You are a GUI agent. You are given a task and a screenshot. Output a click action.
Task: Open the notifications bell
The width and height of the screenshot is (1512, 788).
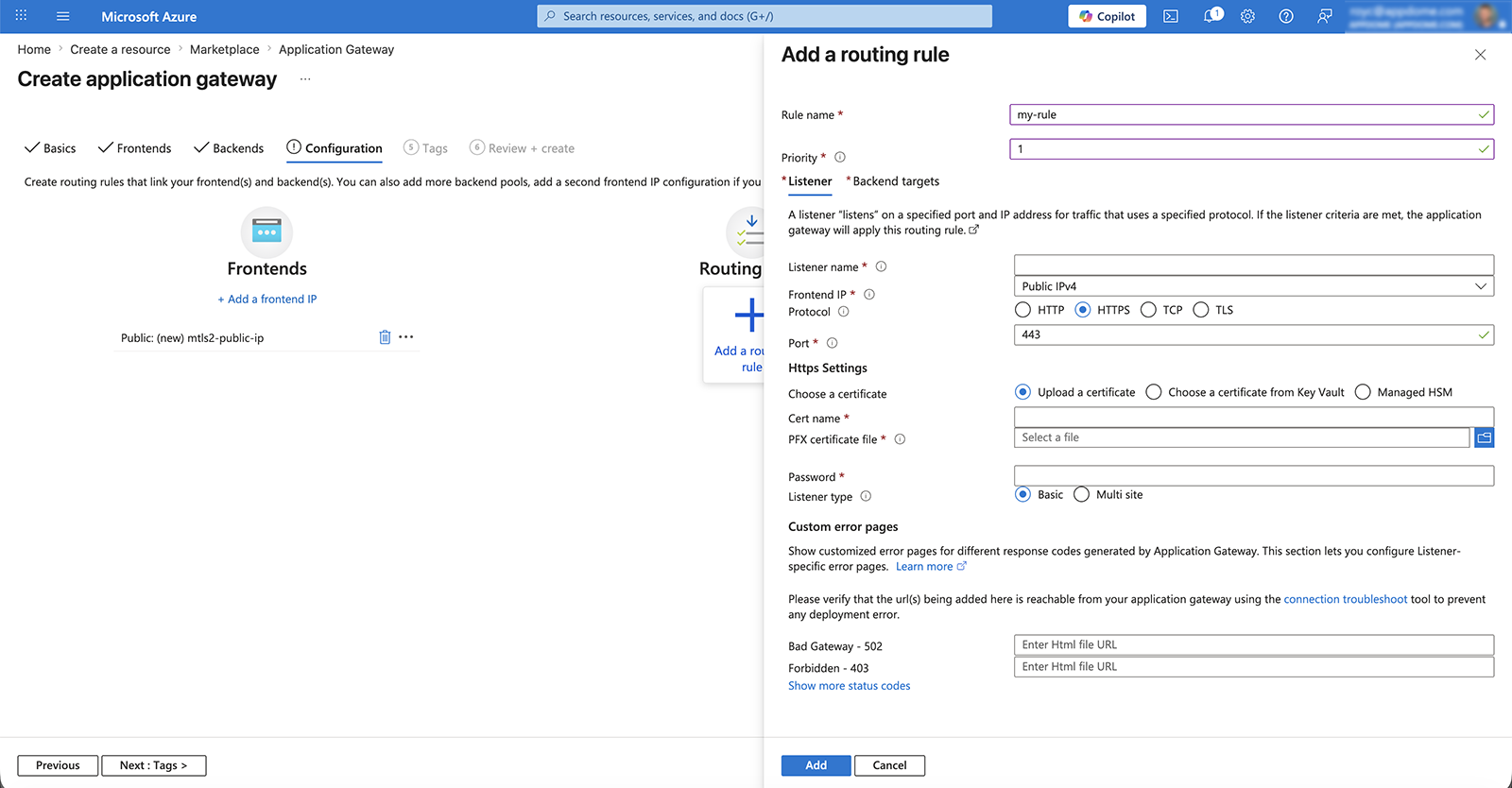[x=1211, y=16]
